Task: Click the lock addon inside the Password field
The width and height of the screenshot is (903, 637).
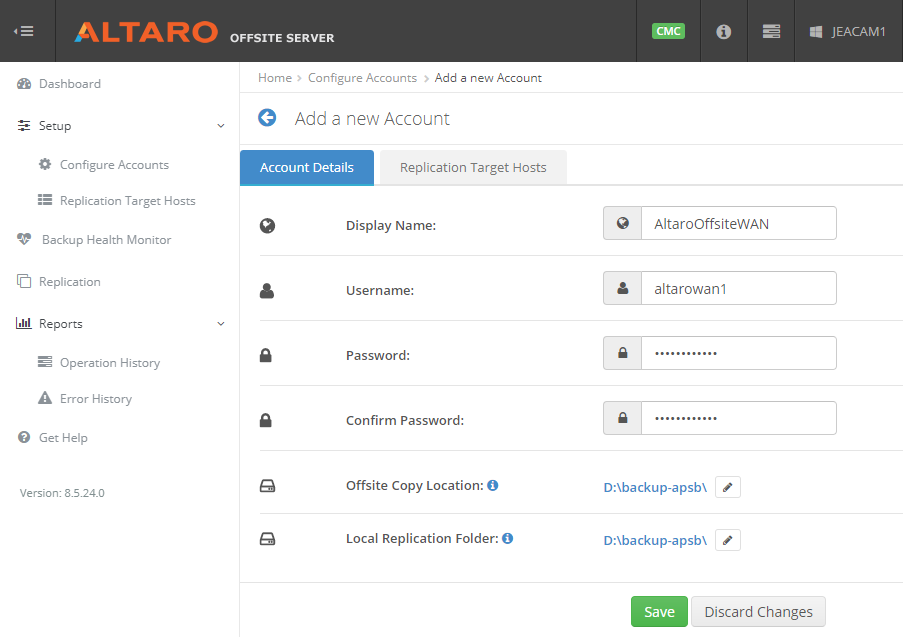Action: pos(623,353)
